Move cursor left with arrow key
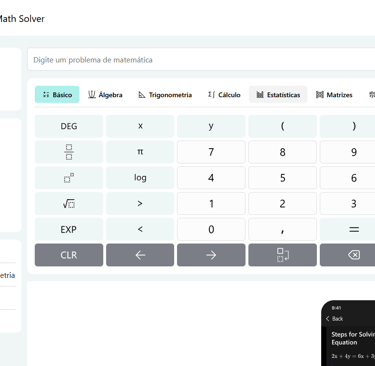Image resolution: width=375 pixels, height=366 pixels. (140, 255)
